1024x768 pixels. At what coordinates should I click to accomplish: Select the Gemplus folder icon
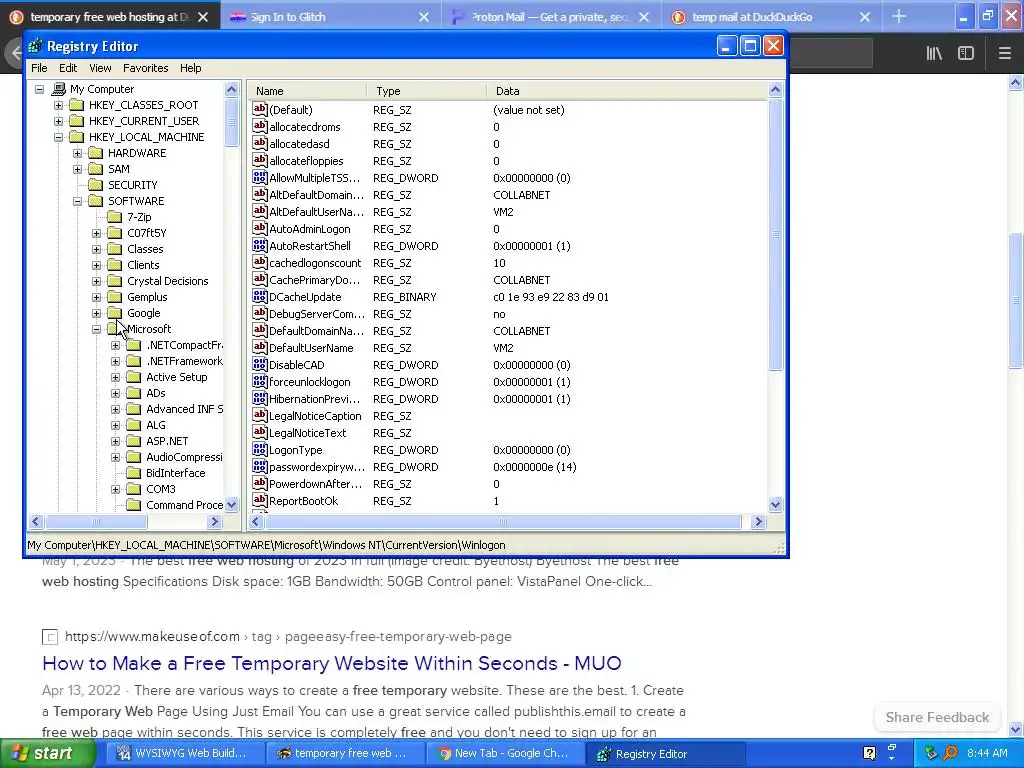click(x=114, y=297)
